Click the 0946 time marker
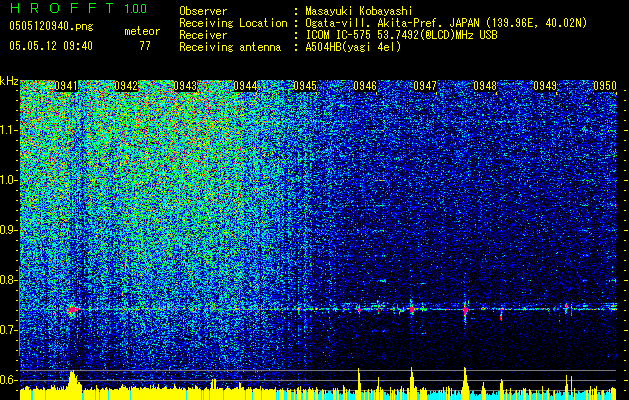Screen dimensions: 629x400 pos(365,86)
